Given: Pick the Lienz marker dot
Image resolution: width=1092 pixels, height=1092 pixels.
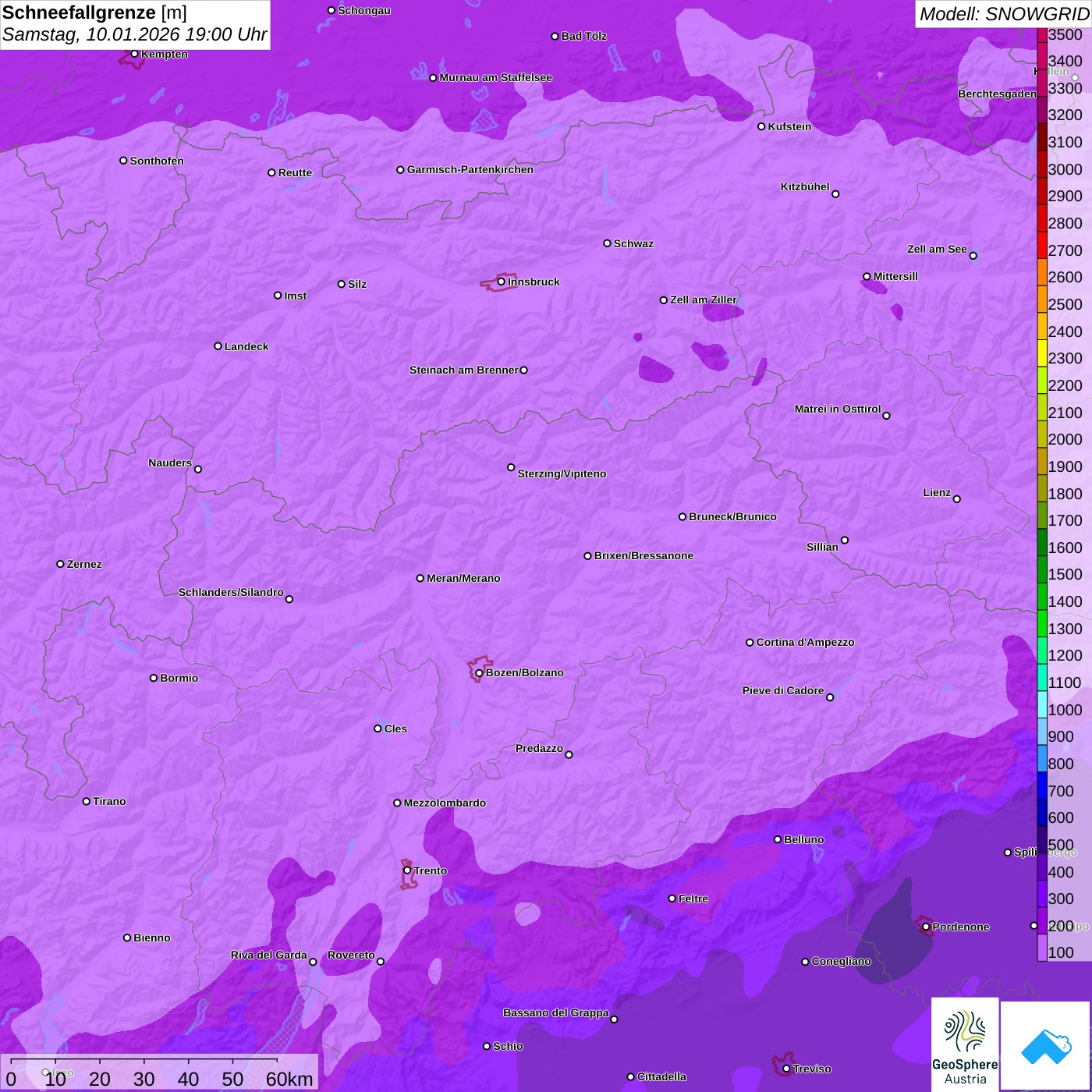Looking at the screenshot, I should (957, 499).
